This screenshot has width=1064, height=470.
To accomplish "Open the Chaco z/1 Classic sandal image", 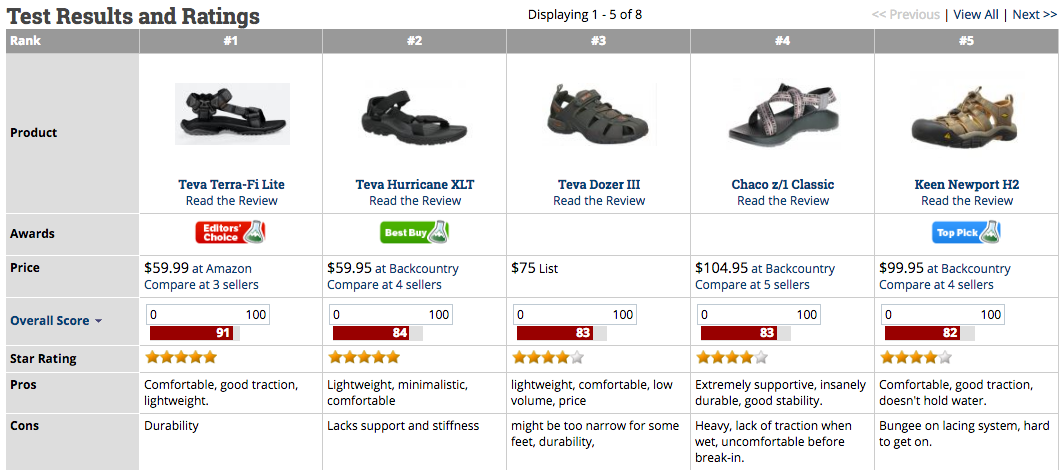I will click(x=782, y=115).
